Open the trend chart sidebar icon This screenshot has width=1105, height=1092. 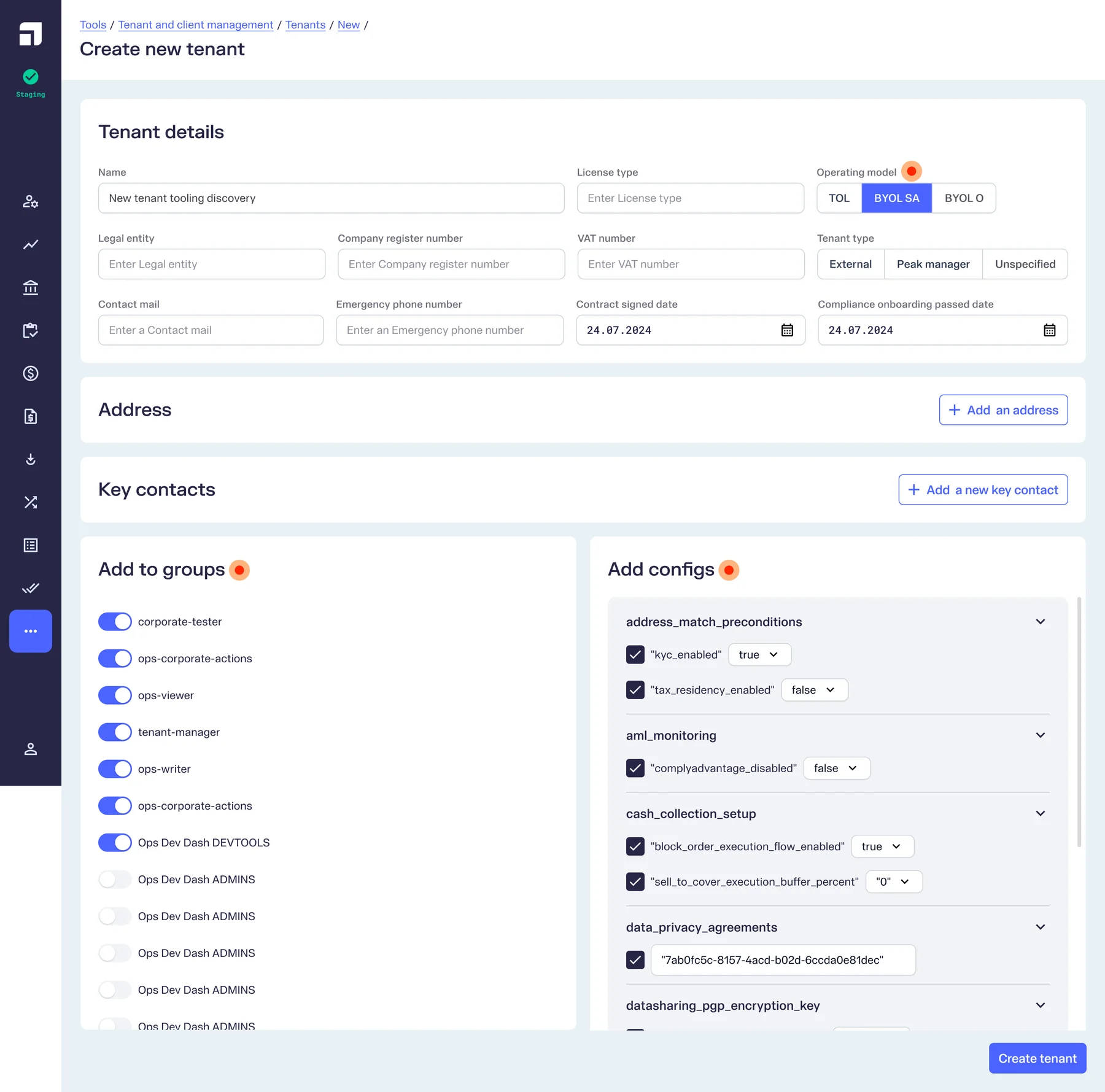[30, 244]
